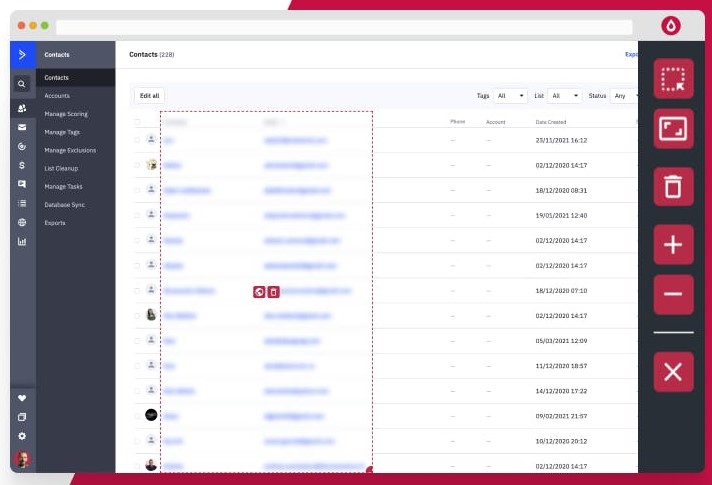Click the Edit all button
The width and height of the screenshot is (712, 485).
[149, 96]
